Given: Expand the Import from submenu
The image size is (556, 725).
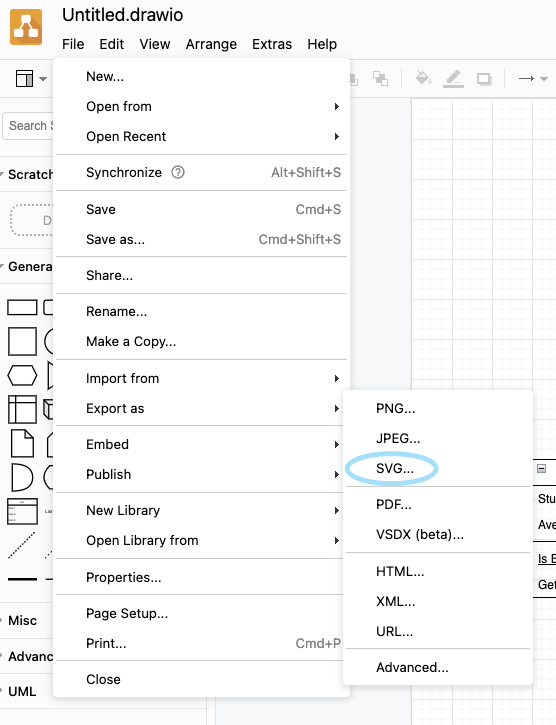Looking at the screenshot, I should (201, 379).
